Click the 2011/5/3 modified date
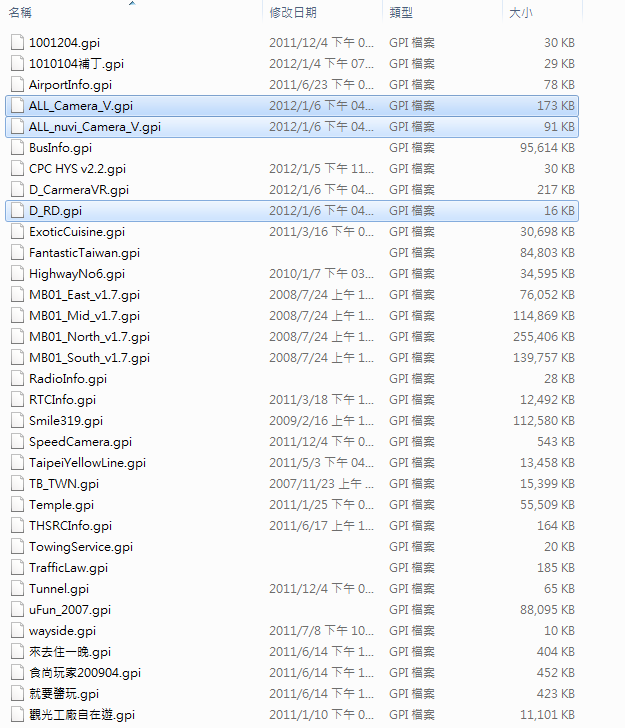Image resolution: width=625 pixels, height=728 pixels. tap(321, 463)
